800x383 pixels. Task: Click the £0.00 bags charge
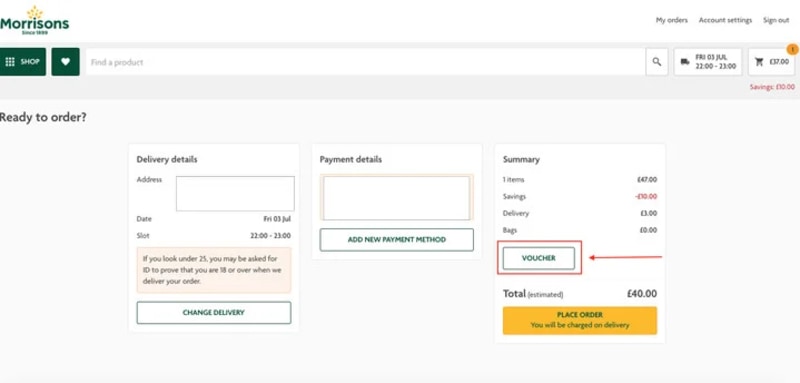[x=648, y=230]
